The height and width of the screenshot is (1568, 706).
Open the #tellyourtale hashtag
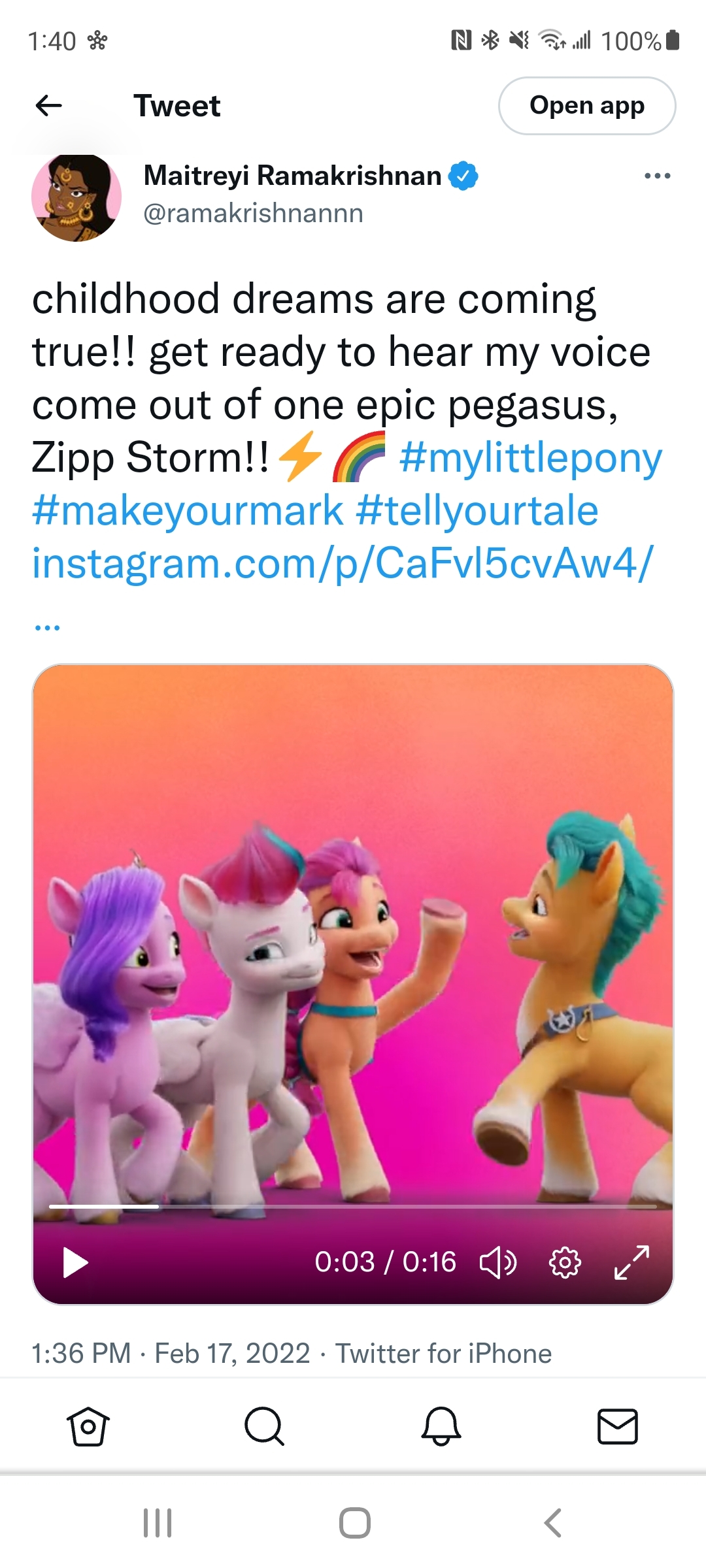pyautogui.click(x=477, y=510)
